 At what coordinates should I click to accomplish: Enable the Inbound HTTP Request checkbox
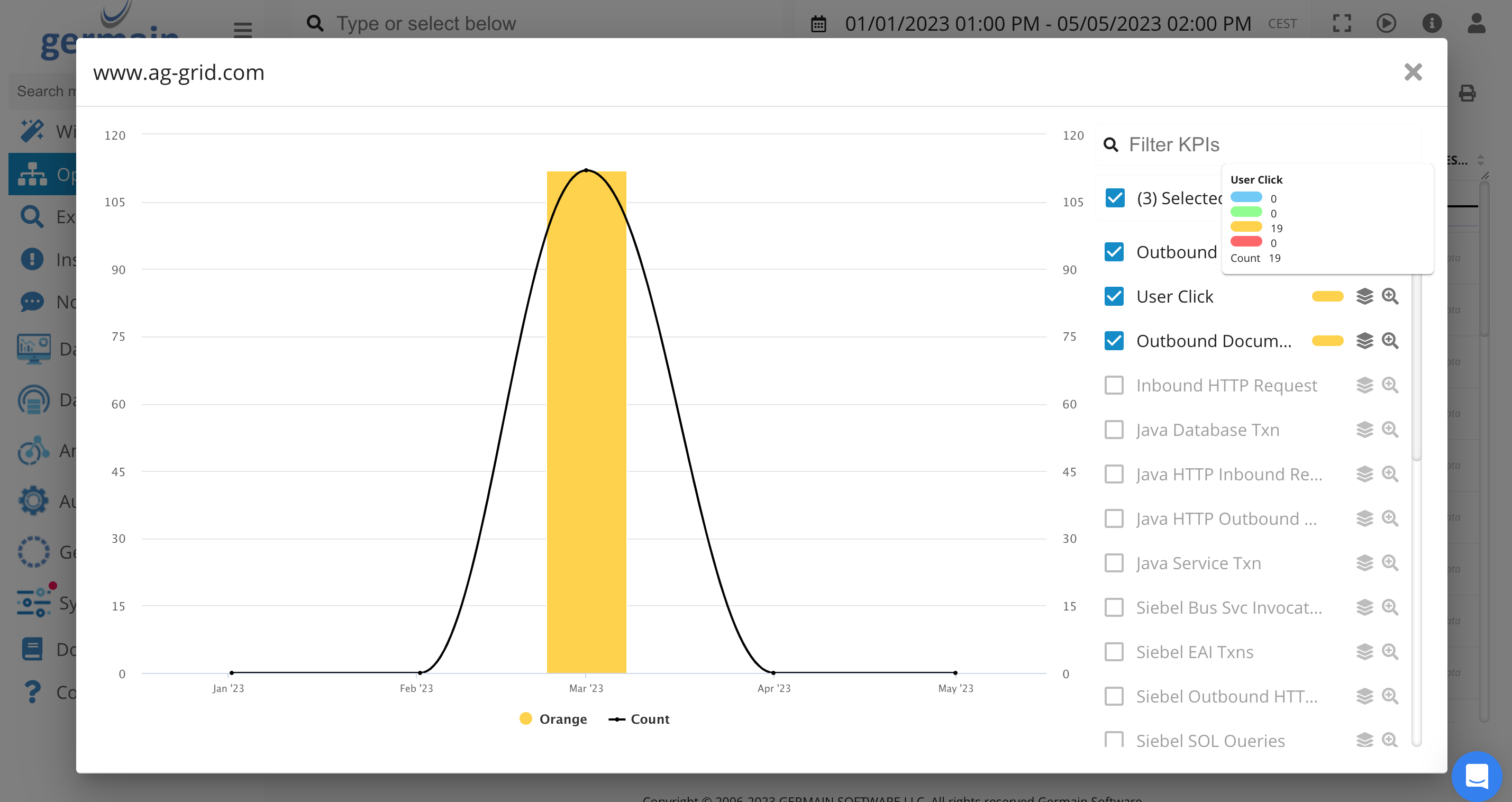coord(1114,385)
